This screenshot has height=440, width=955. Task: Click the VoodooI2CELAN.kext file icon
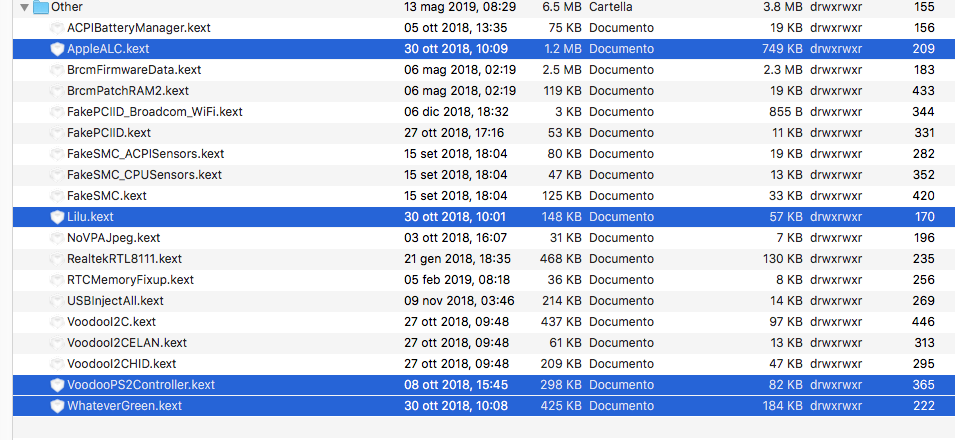[57, 343]
